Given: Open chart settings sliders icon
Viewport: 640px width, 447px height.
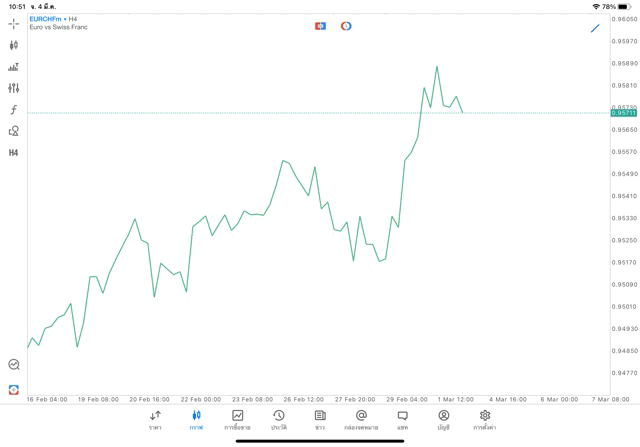Looking at the screenshot, I should click(13, 88).
